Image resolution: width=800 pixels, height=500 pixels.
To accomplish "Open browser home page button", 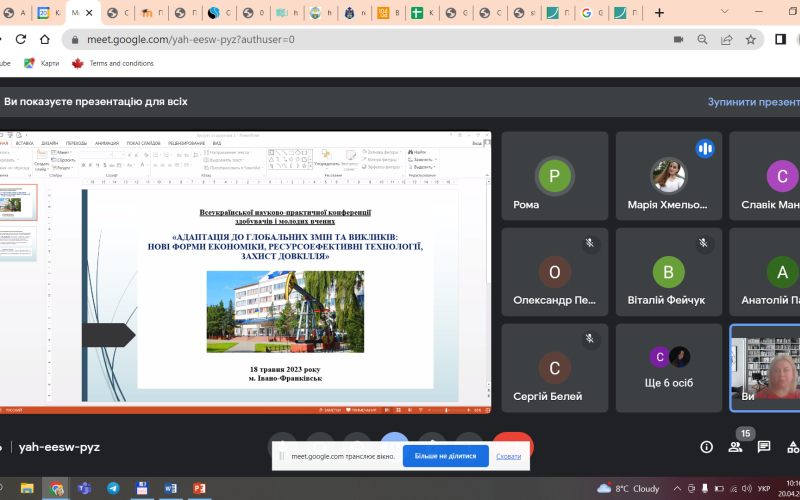I will coord(45,39).
